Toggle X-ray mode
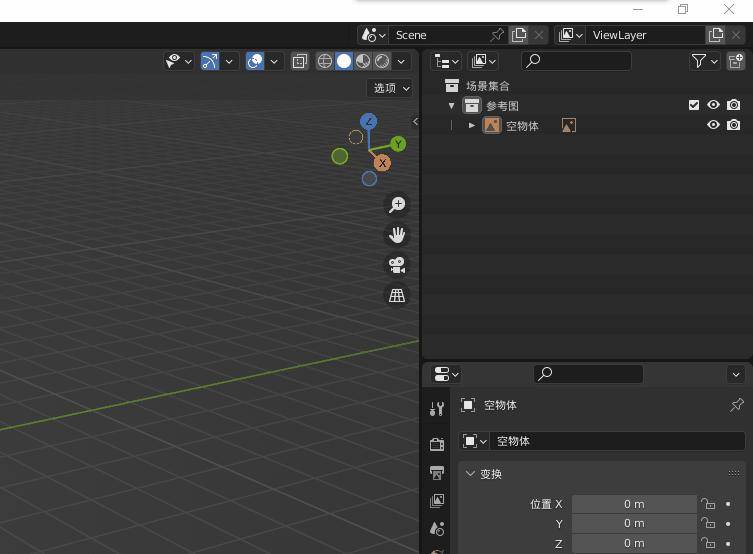753x554 pixels. [300, 61]
